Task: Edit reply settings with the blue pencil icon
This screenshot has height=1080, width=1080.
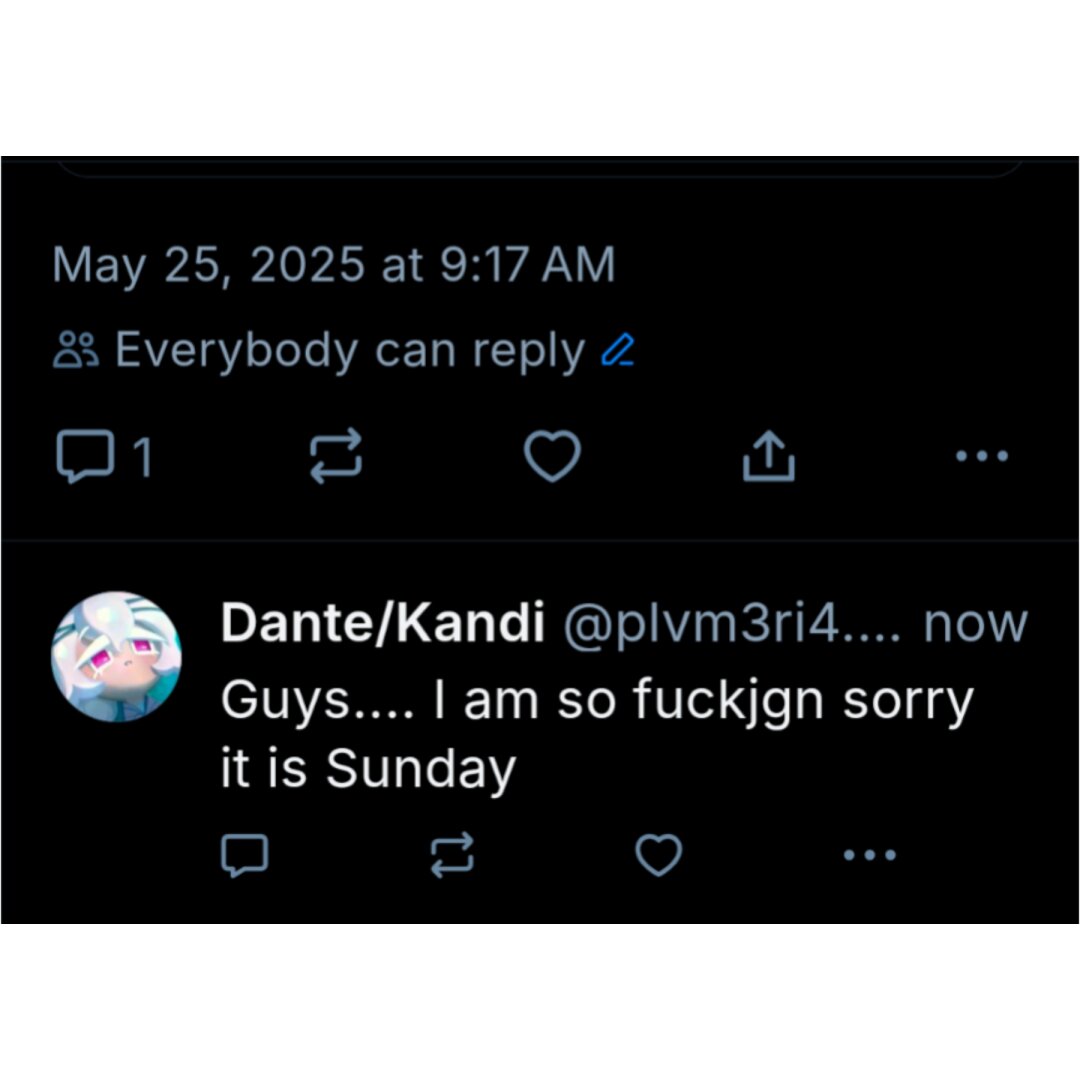Action: point(618,350)
